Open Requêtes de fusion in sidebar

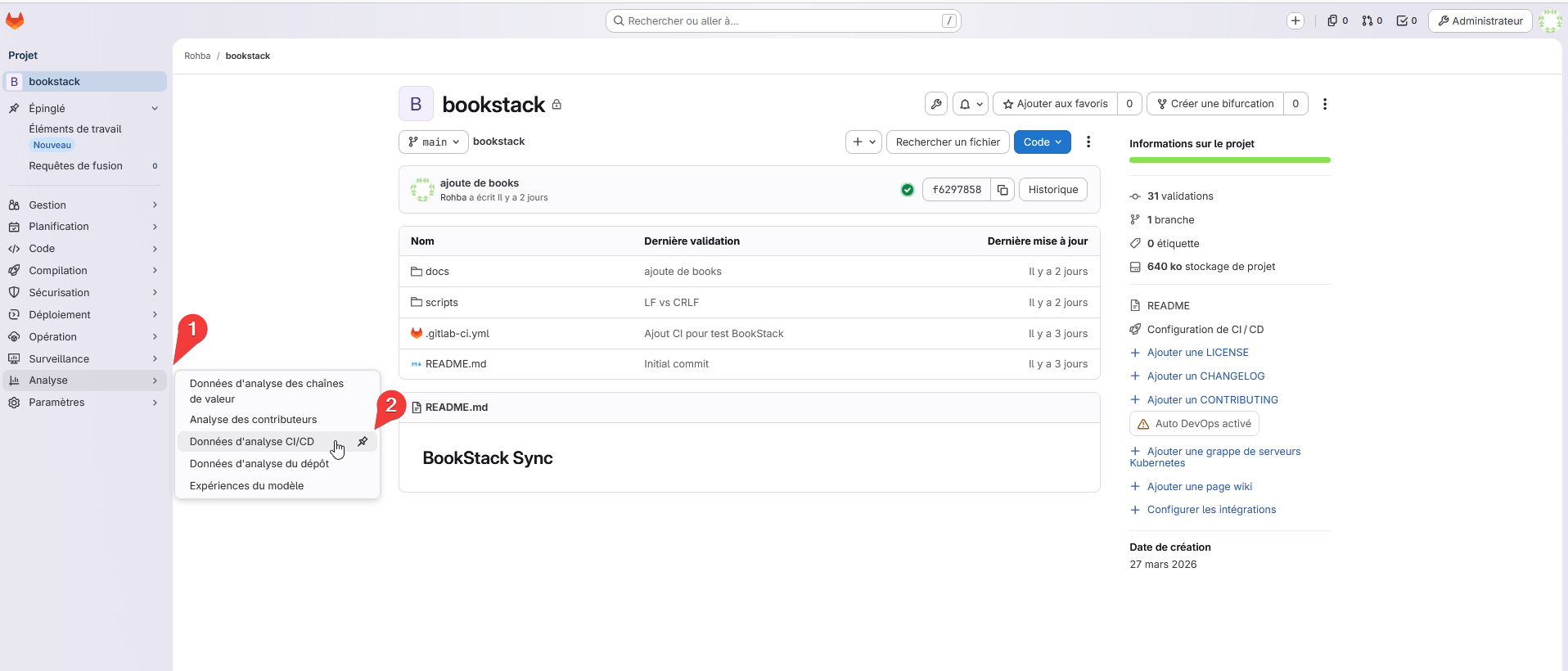coord(85,166)
